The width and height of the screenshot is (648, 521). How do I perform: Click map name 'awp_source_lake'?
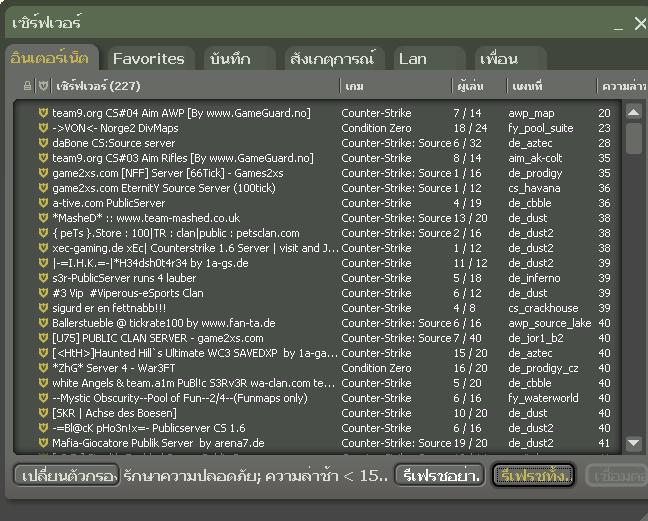coord(550,323)
